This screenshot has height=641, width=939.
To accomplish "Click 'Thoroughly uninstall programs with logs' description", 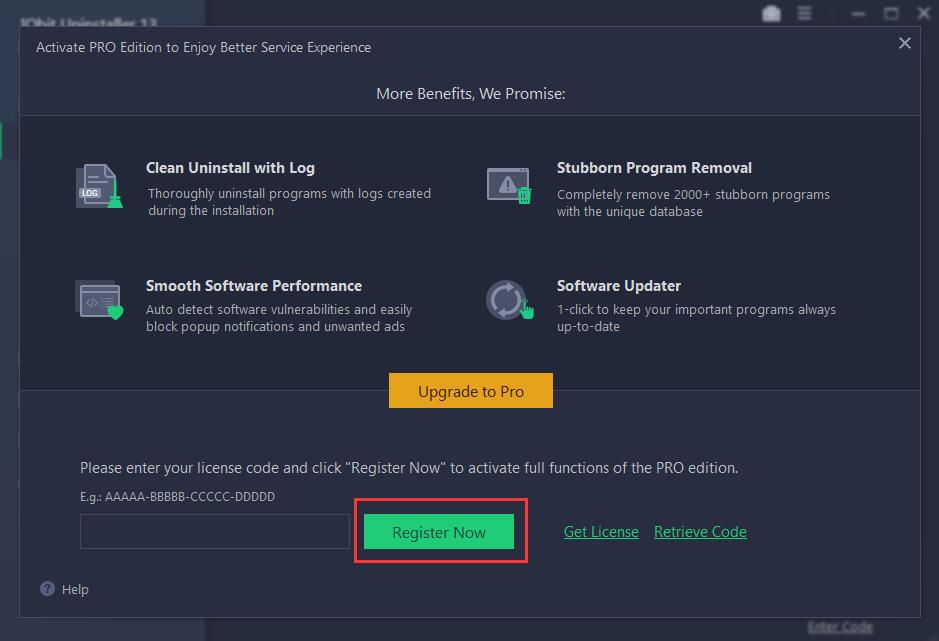I will click(290, 202).
